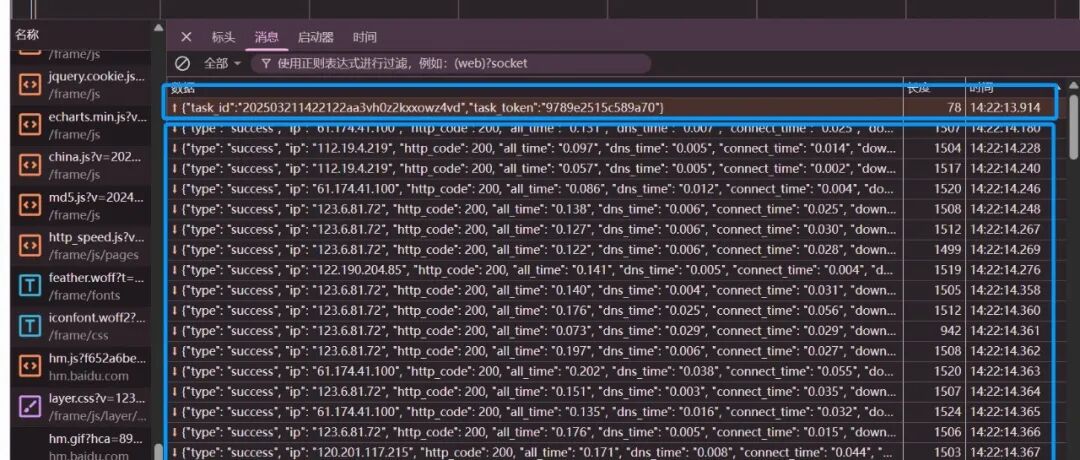
Task: Open the 时间 tab
Action: (x=364, y=37)
